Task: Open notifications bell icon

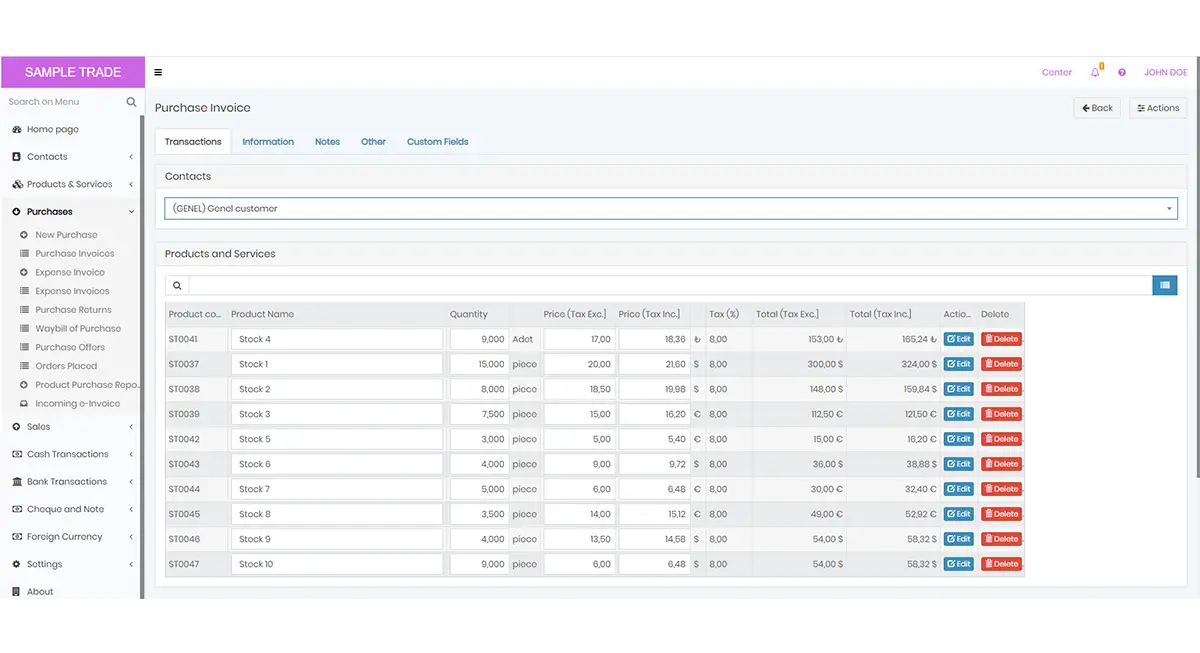Action: [1096, 72]
